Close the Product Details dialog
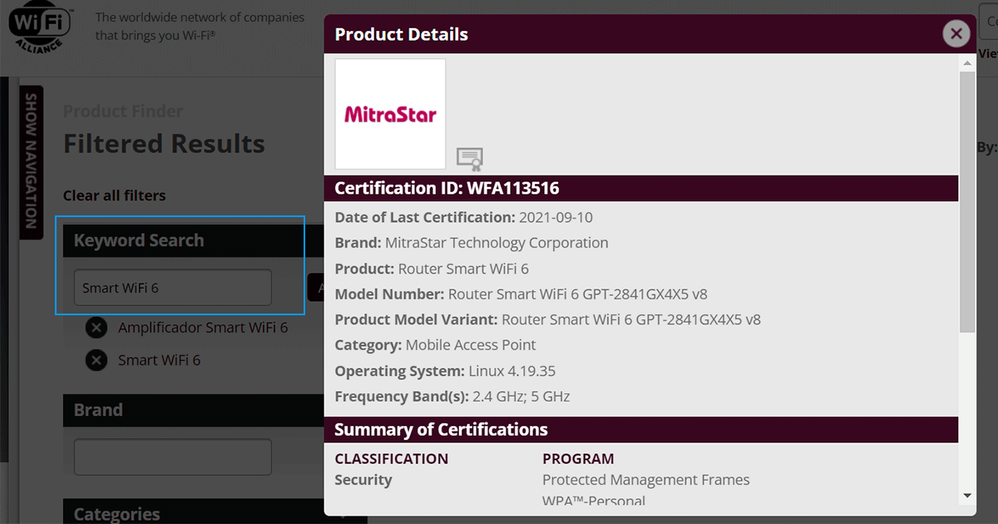The width and height of the screenshot is (998, 524). 956,34
